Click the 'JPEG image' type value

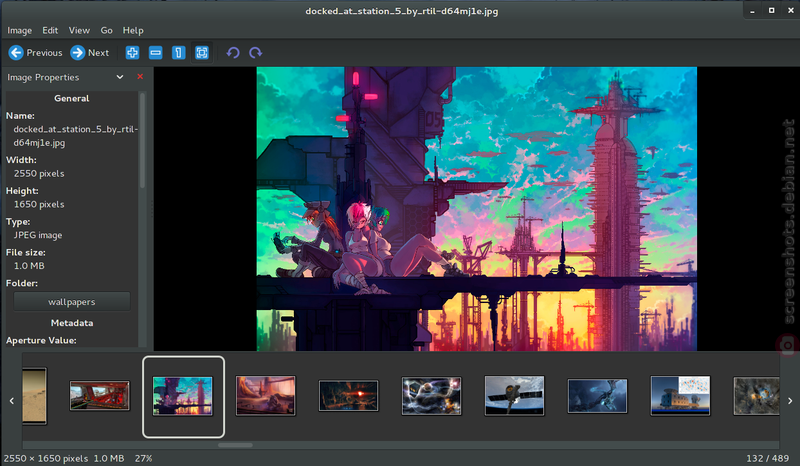pos(38,235)
